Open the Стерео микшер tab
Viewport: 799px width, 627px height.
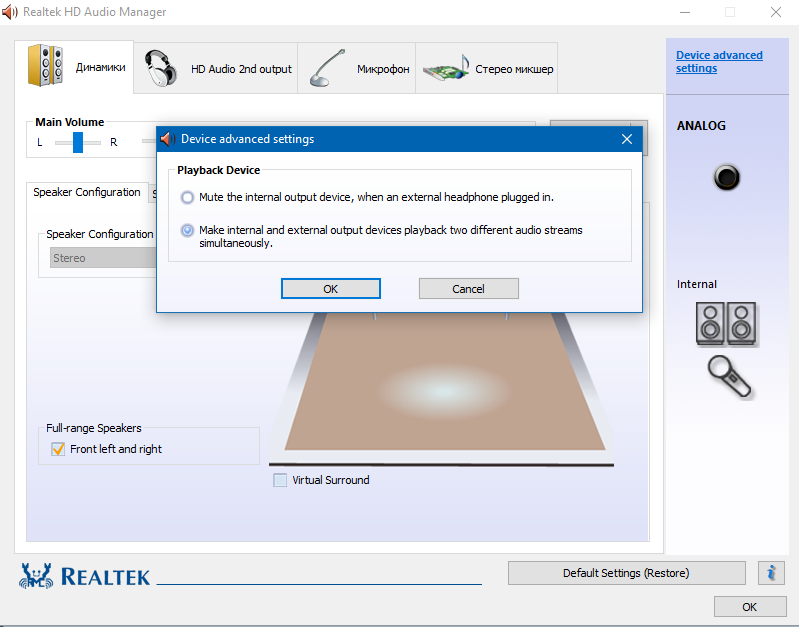click(x=487, y=68)
